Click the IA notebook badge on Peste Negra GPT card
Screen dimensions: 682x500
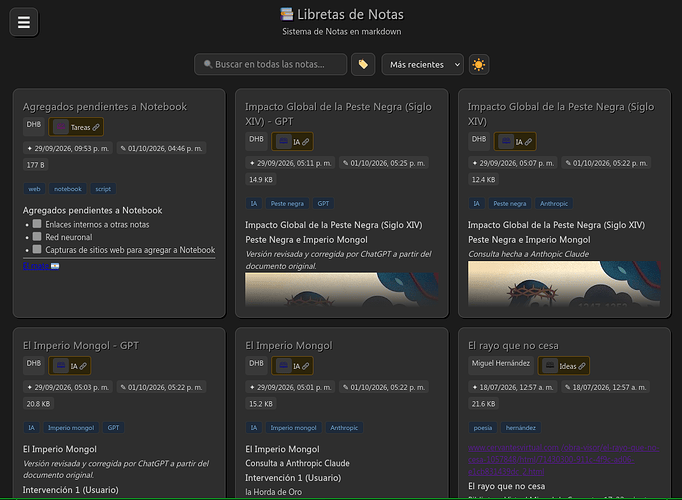[x=292, y=142]
